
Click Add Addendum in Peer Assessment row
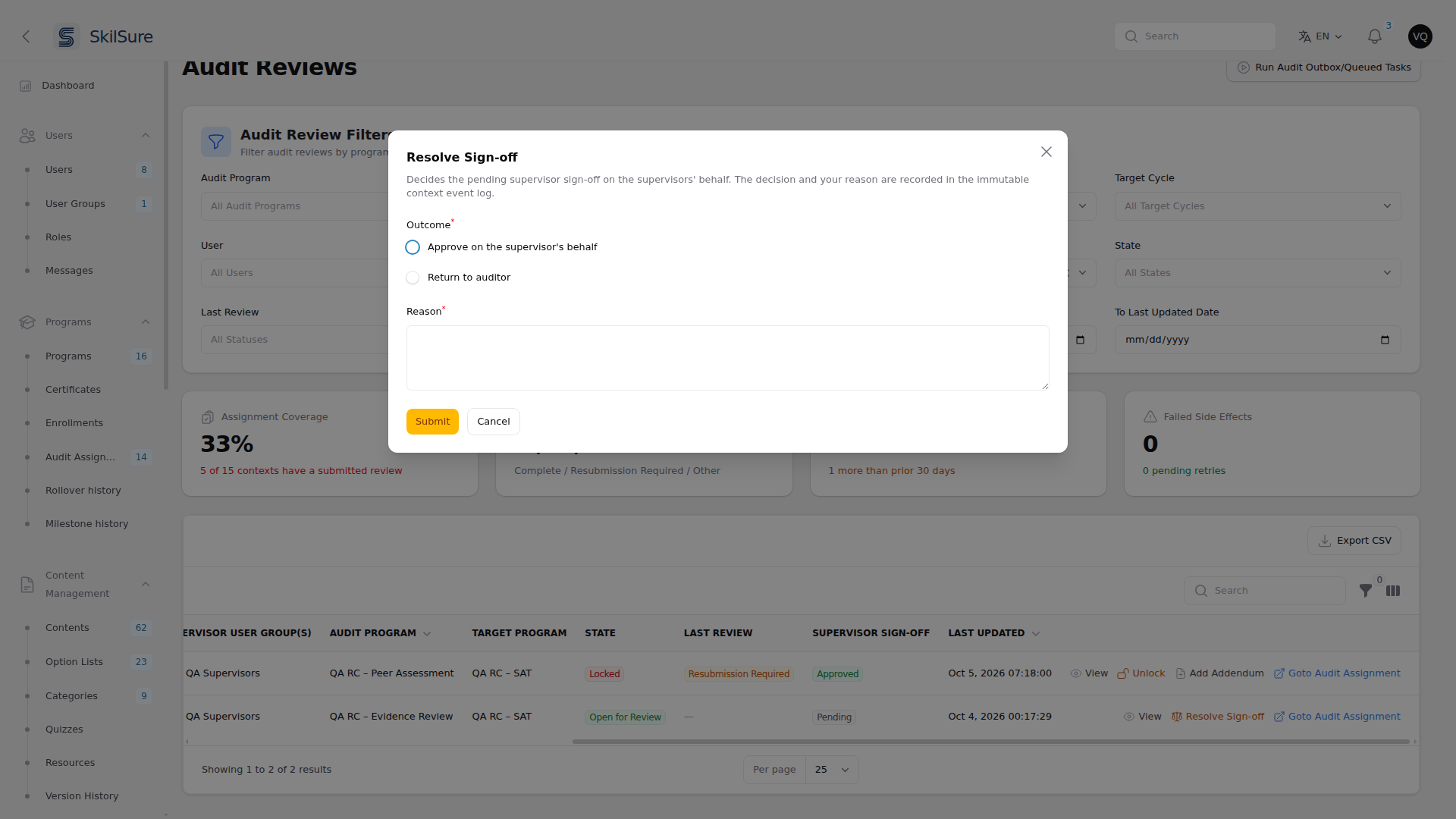point(1219,673)
